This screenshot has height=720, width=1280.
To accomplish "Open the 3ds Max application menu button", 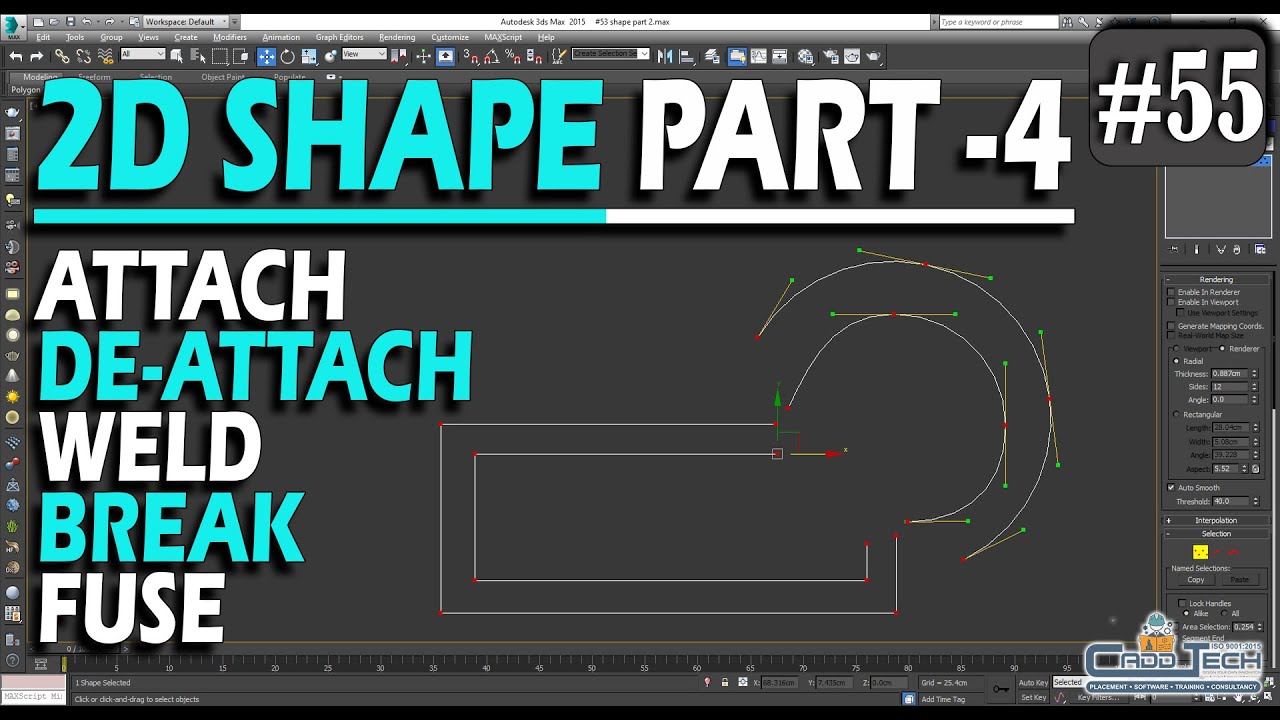I will tap(14, 28).
